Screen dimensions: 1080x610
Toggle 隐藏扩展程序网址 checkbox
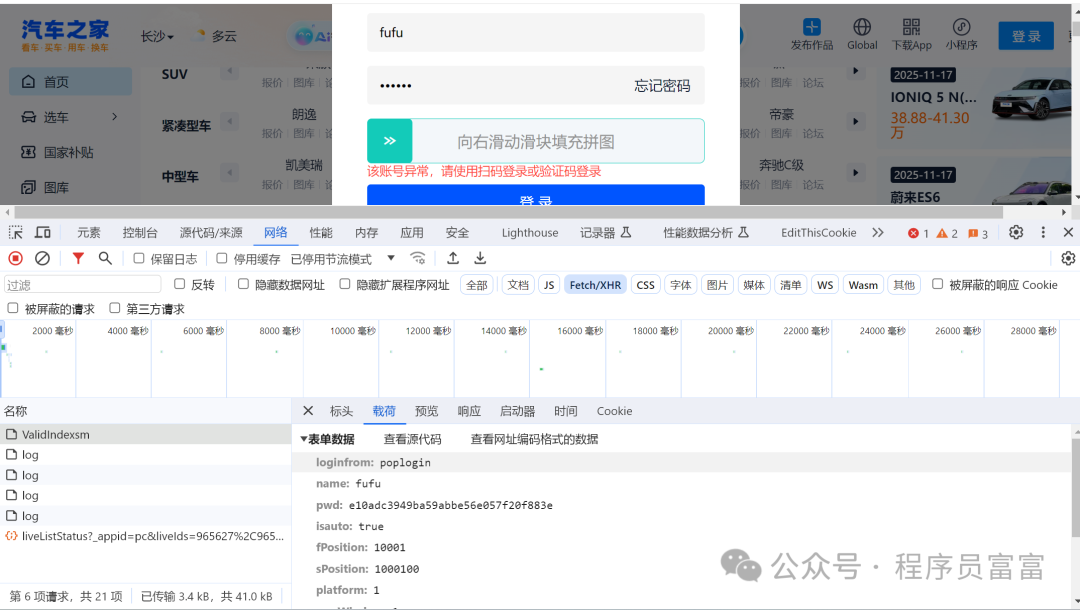tap(344, 284)
